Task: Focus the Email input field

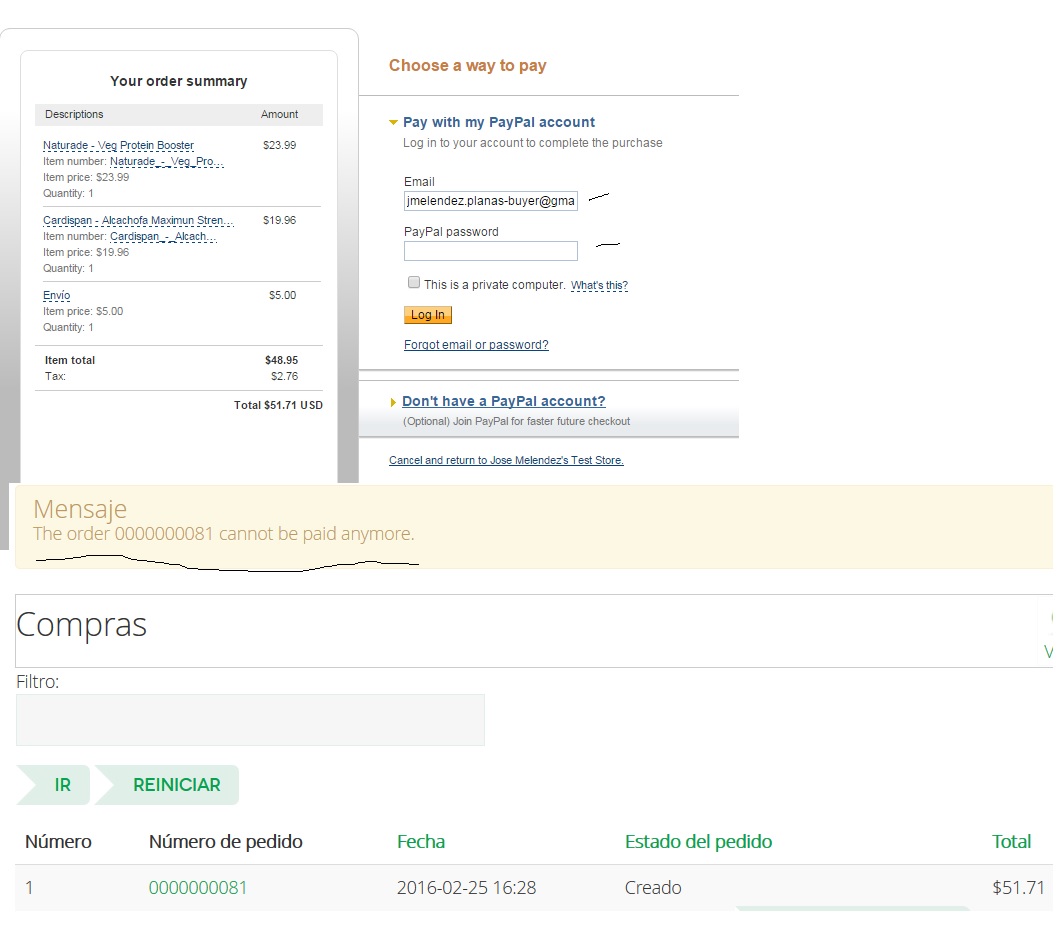Action: click(x=491, y=201)
